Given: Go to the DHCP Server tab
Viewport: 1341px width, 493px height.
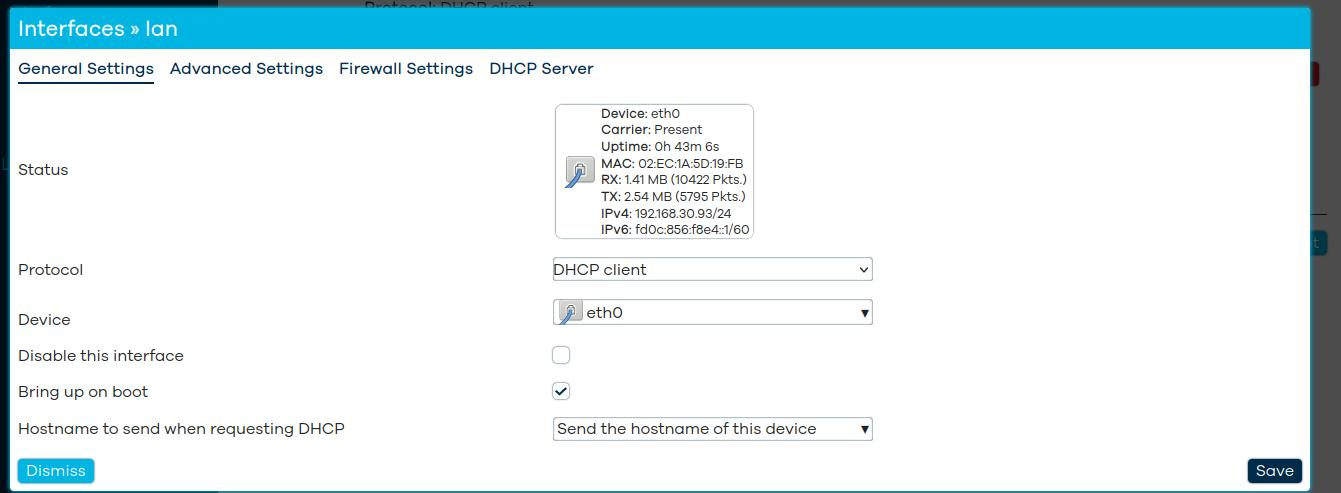Looking at the screenshot, I should pos(541,69).
